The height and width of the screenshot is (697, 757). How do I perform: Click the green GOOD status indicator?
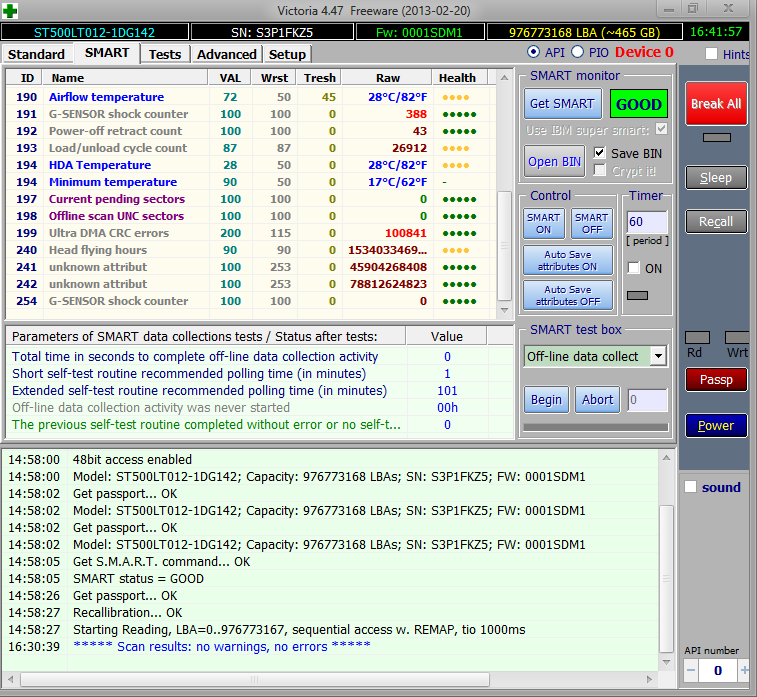tap(639, 104)
